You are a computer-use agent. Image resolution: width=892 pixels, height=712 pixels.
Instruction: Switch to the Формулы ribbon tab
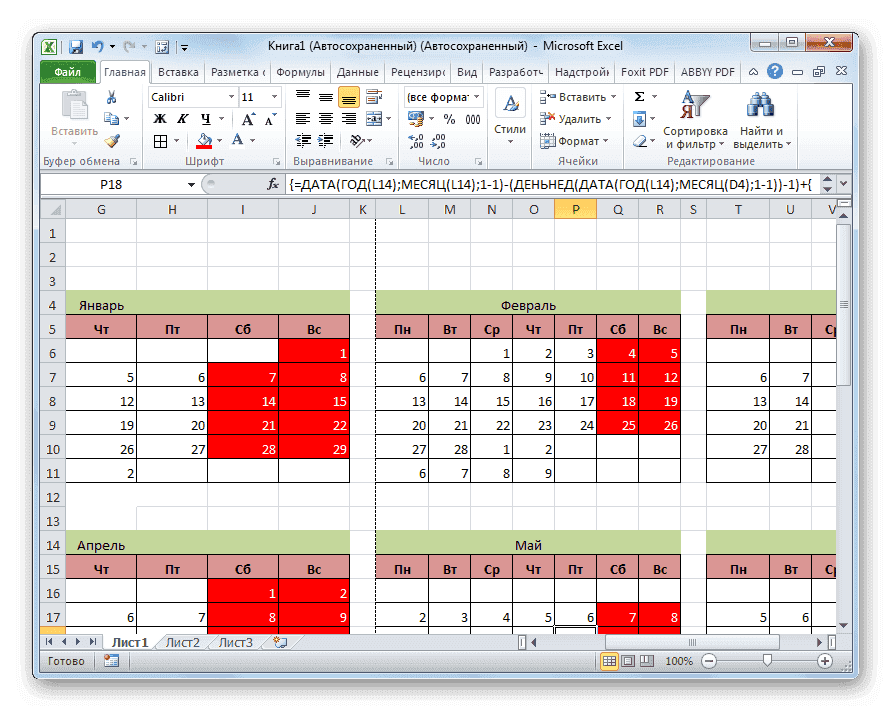pyautogui.click(x=300, y=71)
